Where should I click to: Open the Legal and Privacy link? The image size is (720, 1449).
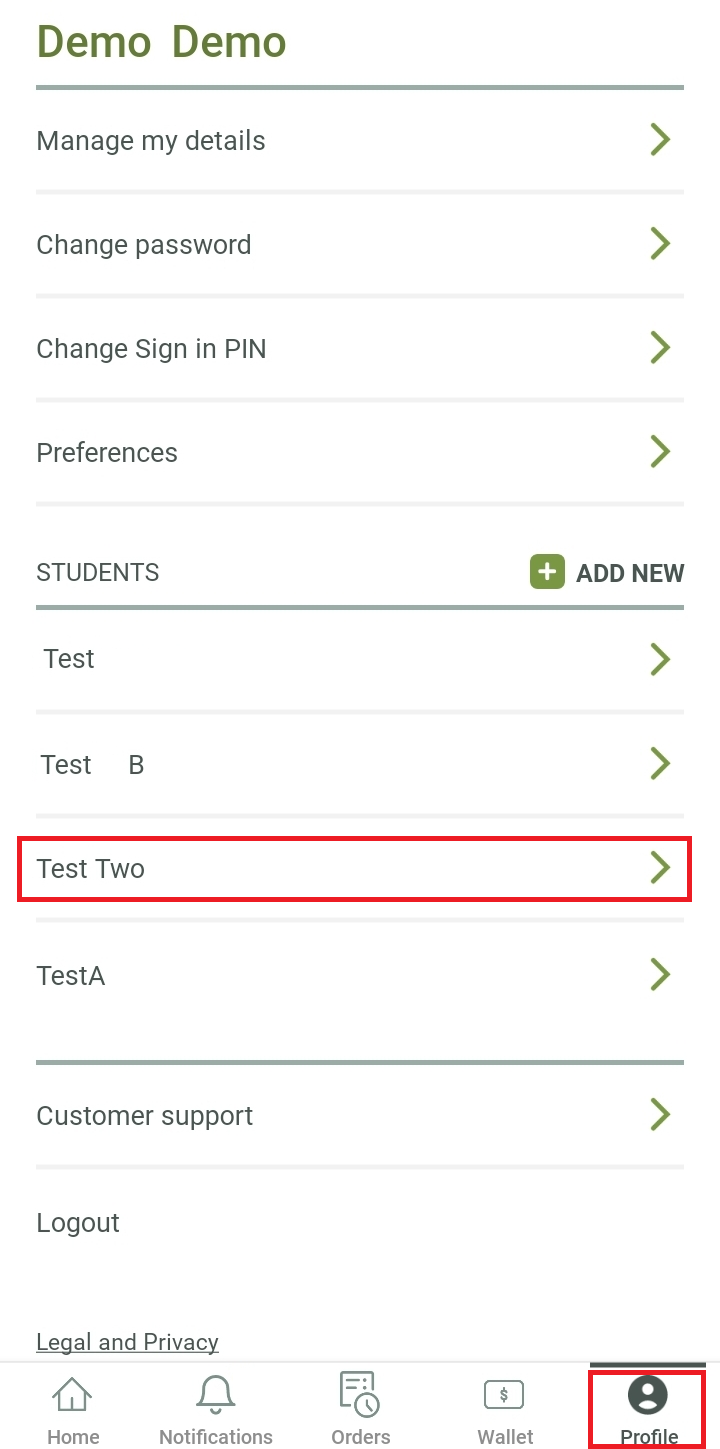coord(127,1341)
